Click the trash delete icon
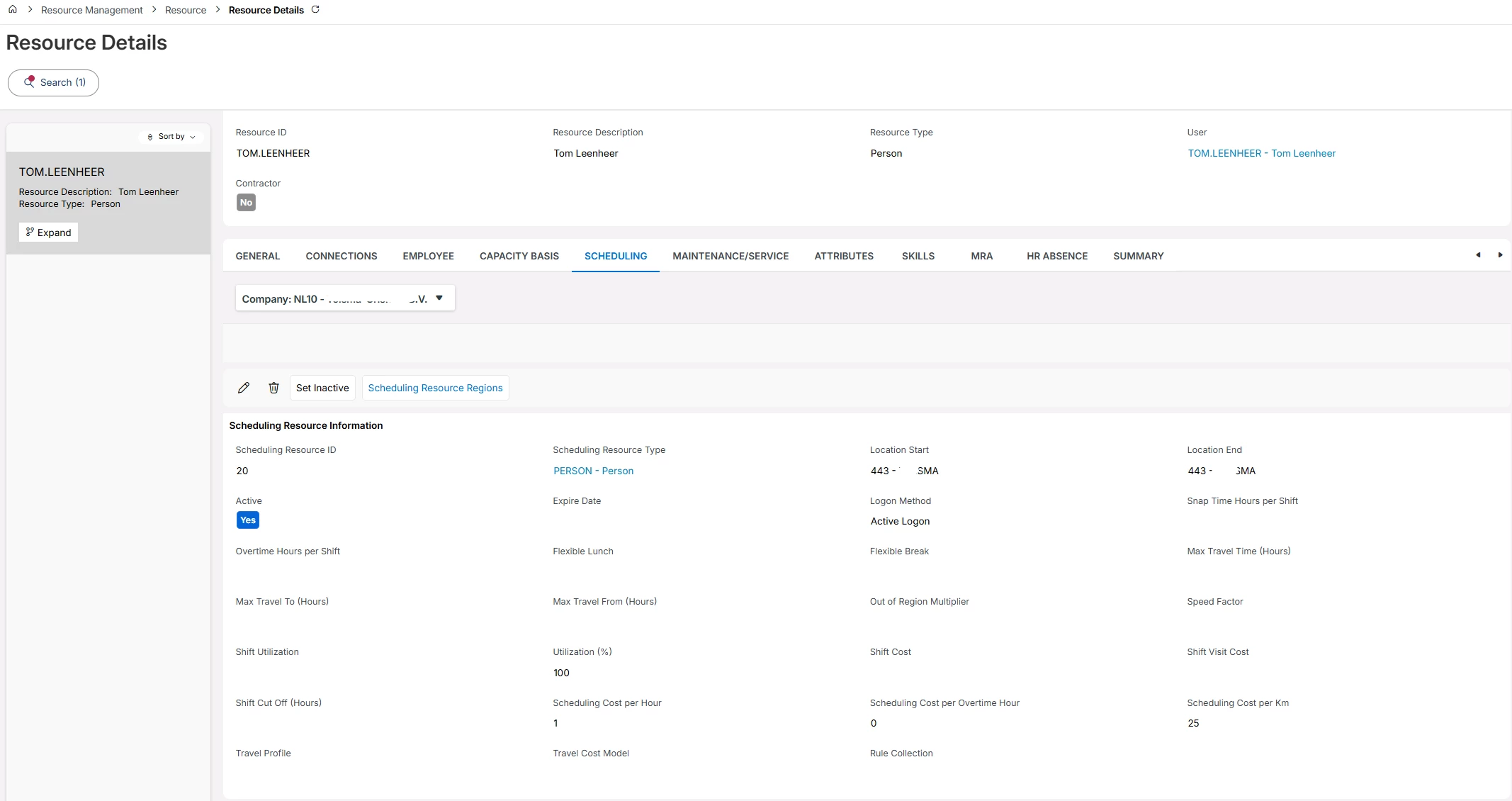1512x801 pixels. tap(273, 388)
